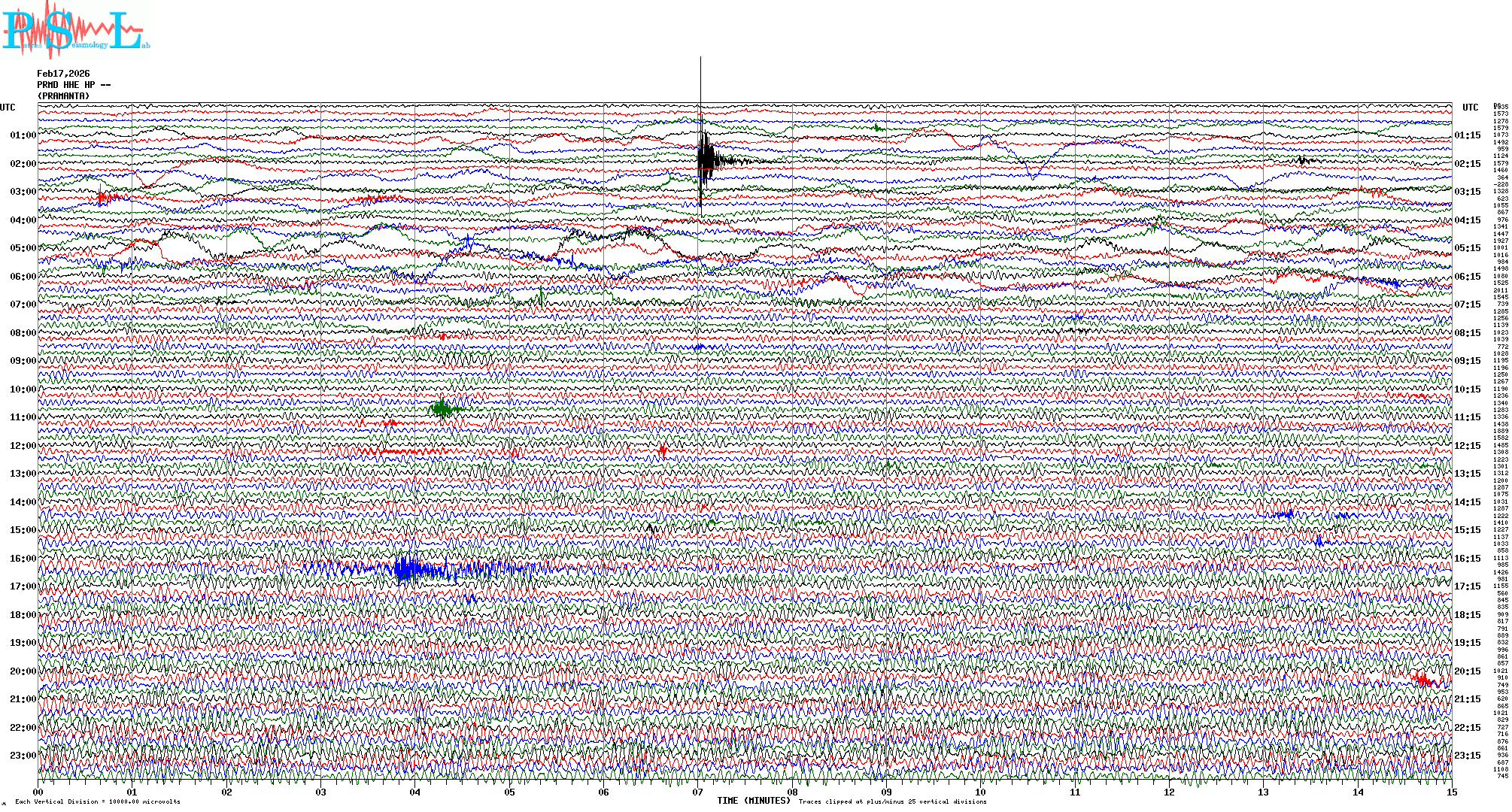This screenshot has height=812, width=1512.
Task: Click the right UTC axis heading
Action: pos(1470,108)
